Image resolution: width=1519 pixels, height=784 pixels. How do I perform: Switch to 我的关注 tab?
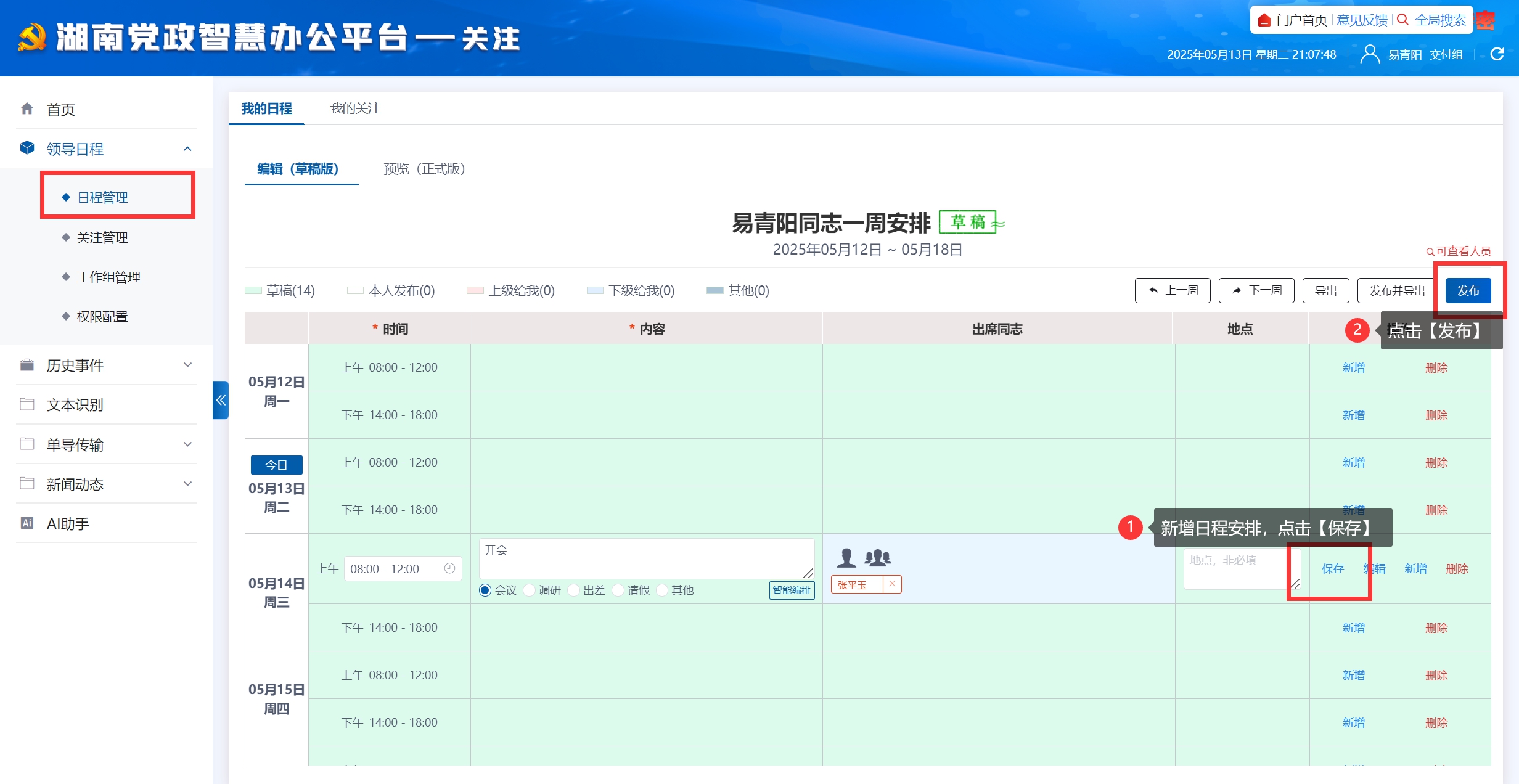[355, 108]
